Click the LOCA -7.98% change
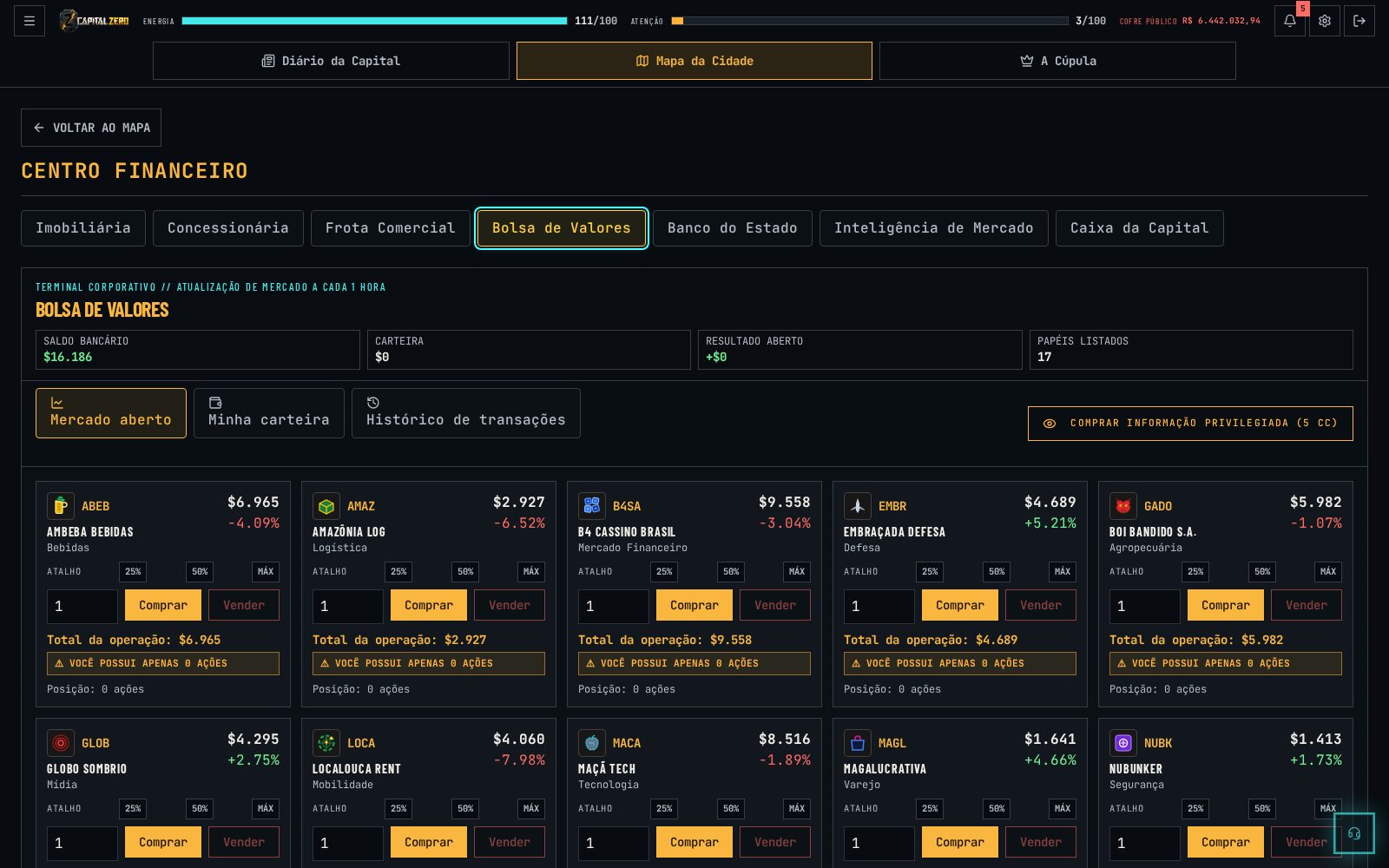 tap(519, 759)
